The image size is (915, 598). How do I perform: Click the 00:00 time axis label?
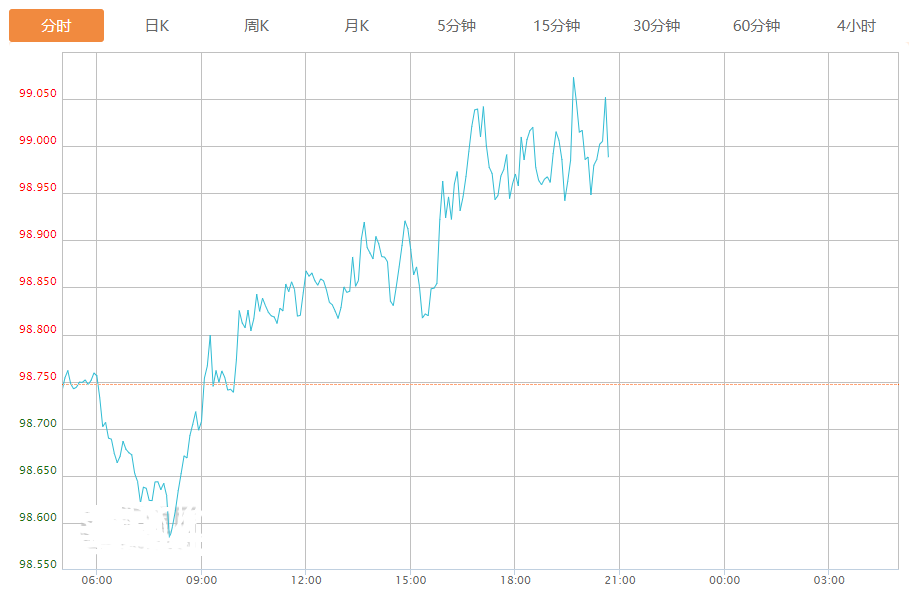(x=725, y=581)
